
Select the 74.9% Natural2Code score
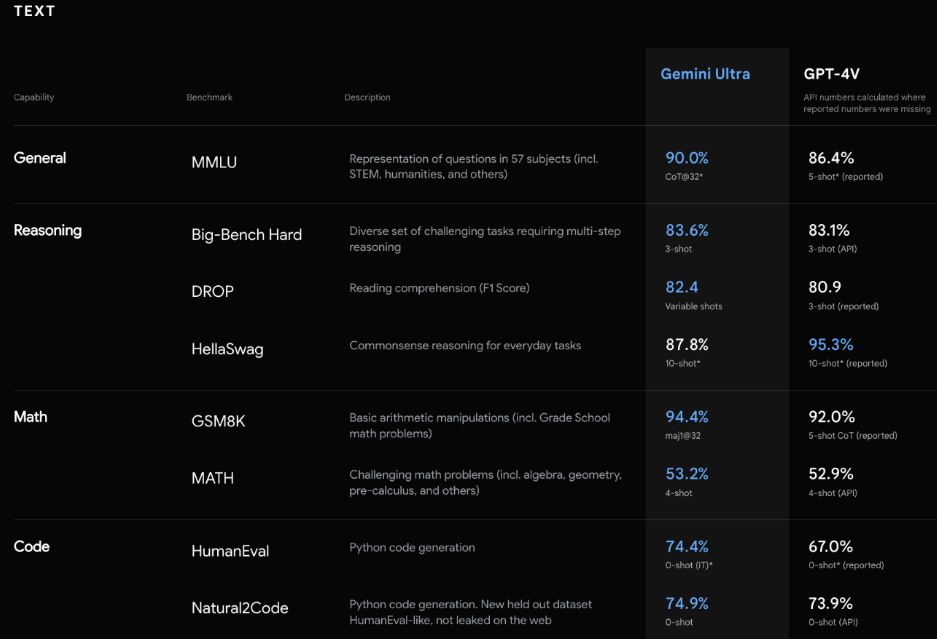point(687,603)
